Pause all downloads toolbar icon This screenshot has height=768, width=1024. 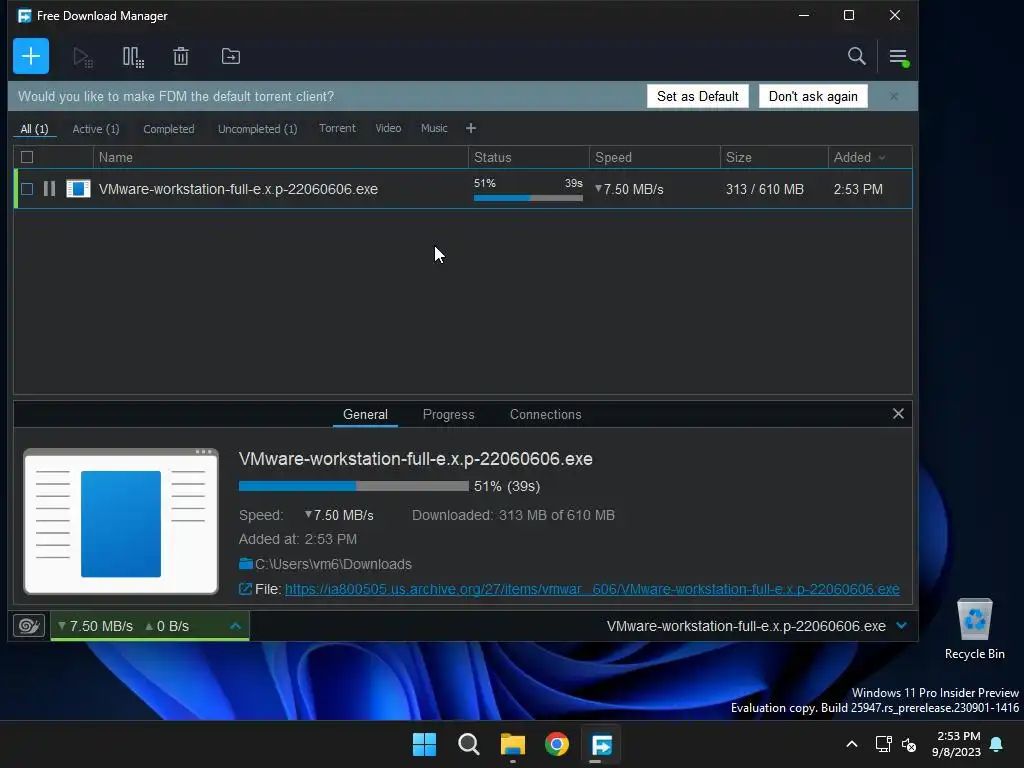(x=133, y=57)
